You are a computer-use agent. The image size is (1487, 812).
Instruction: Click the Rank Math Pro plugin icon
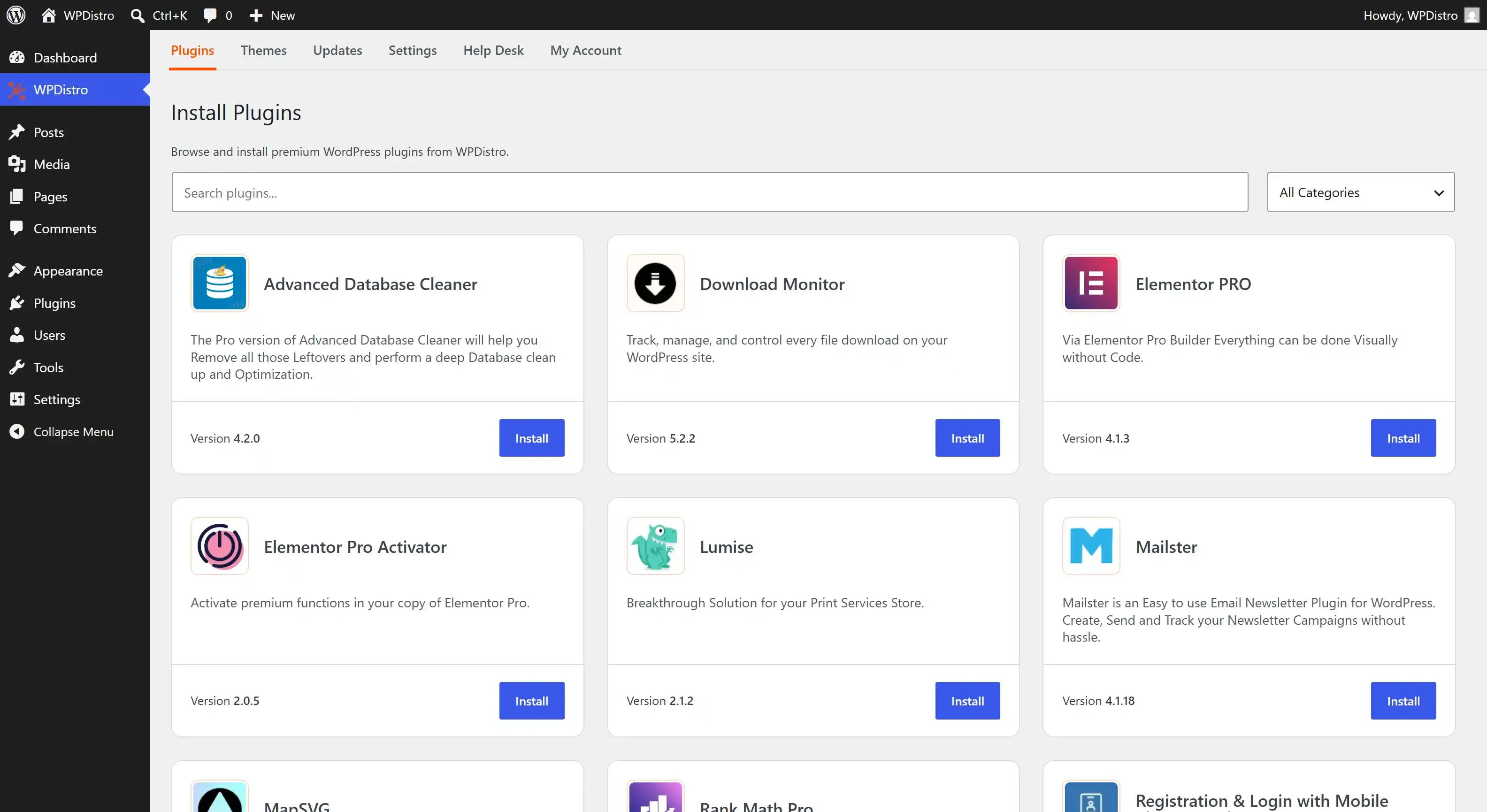655,797
